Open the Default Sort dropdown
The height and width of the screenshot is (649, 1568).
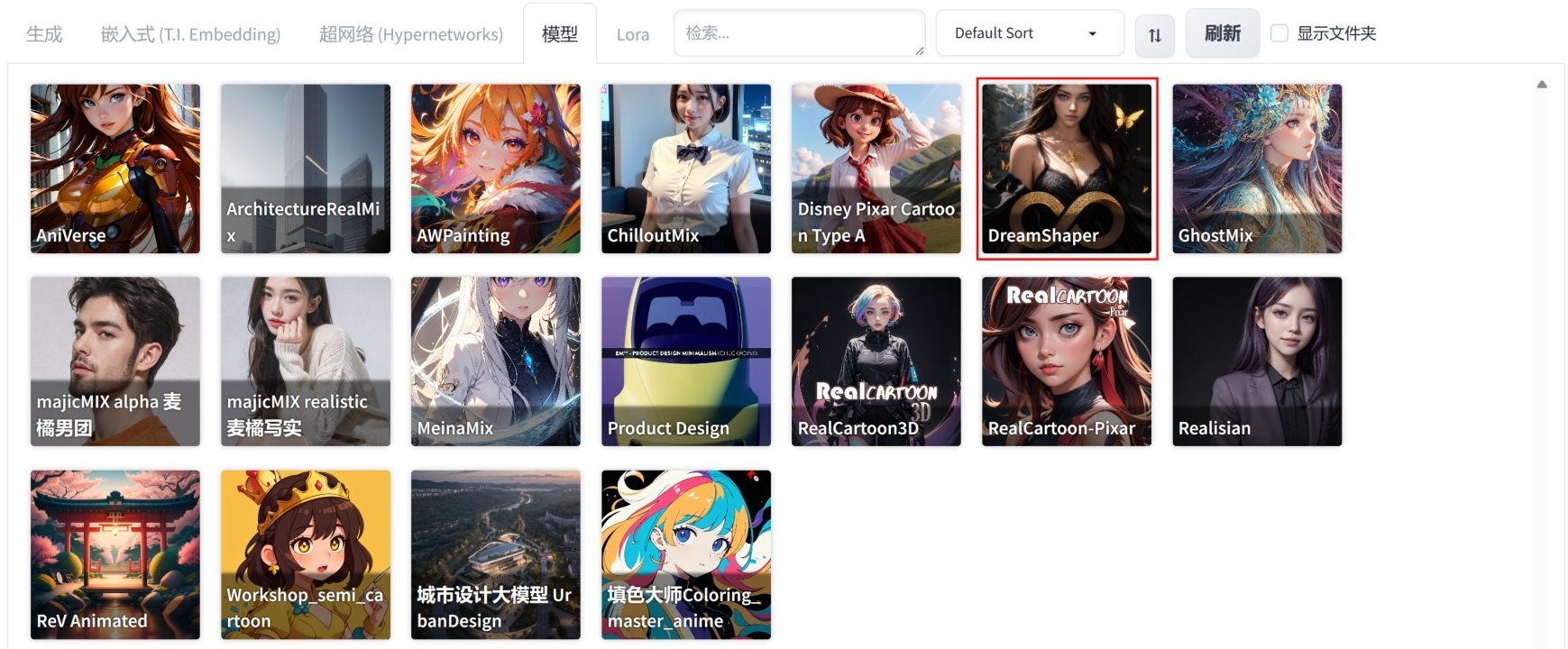[1030, 33]
